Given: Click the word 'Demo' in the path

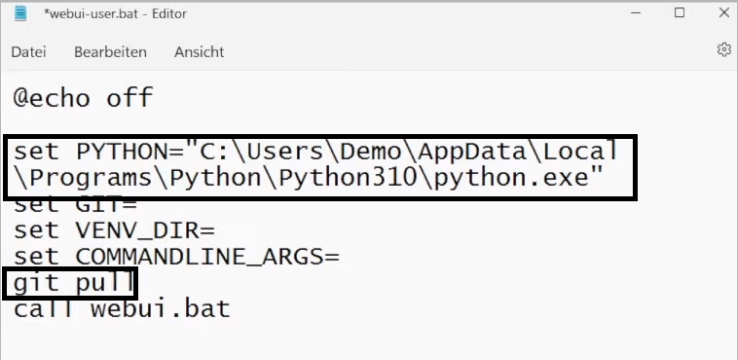Looking at the screenshot, I should pyautogui.click(x=371, y=152).
